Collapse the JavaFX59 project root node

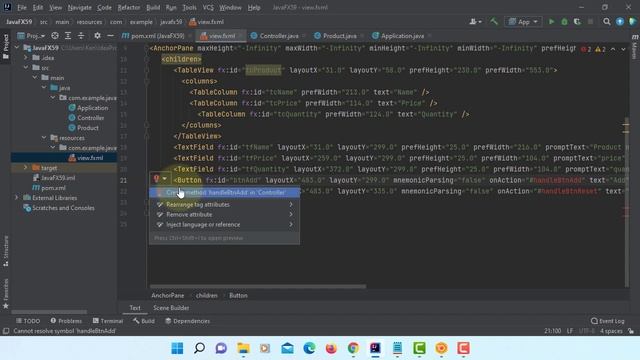click(x=17, y=48)
